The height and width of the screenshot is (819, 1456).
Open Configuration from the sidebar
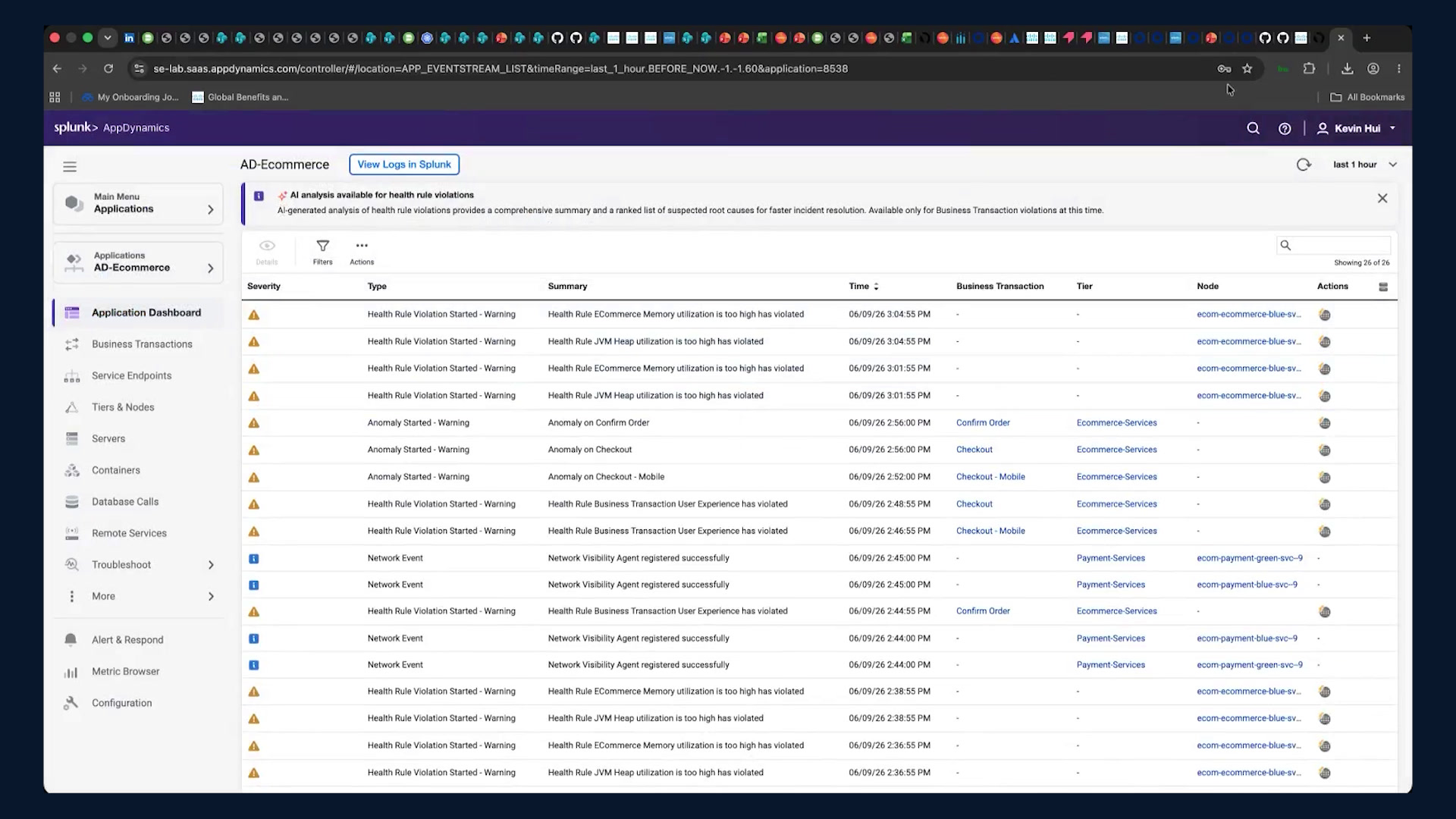(121, 703)
